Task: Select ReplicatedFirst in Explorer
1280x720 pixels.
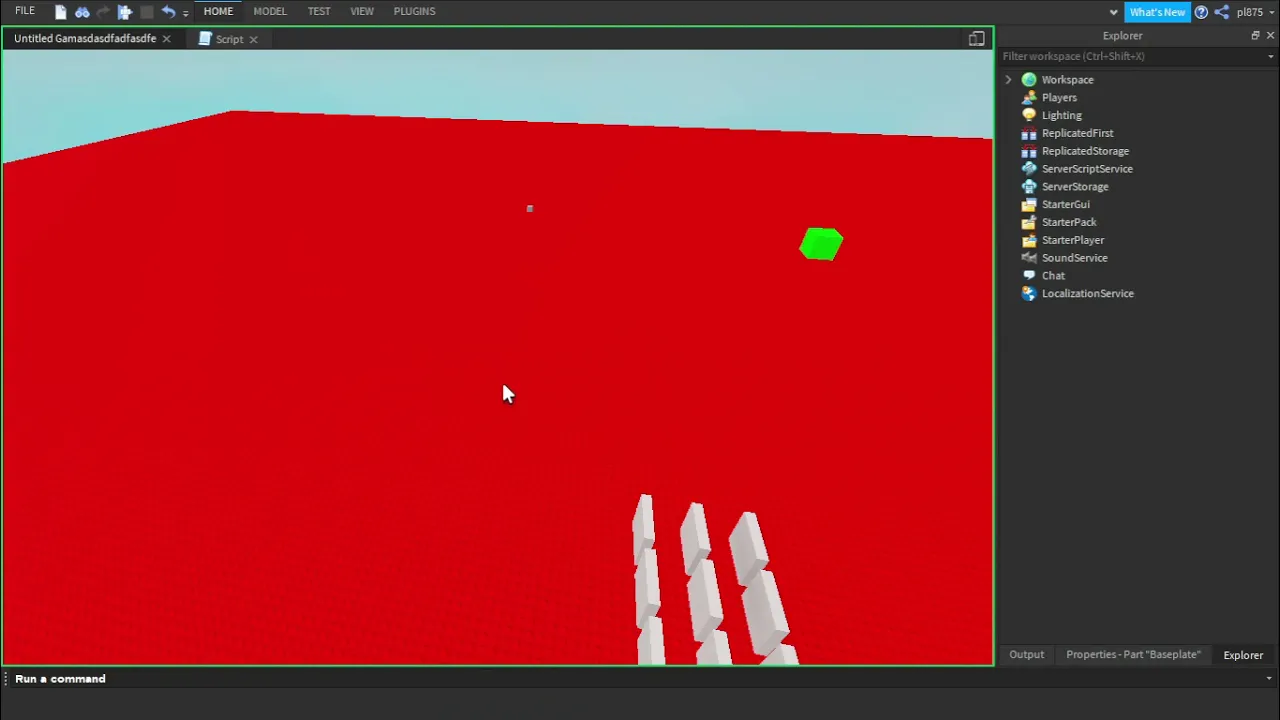Action: [1077, 133]
